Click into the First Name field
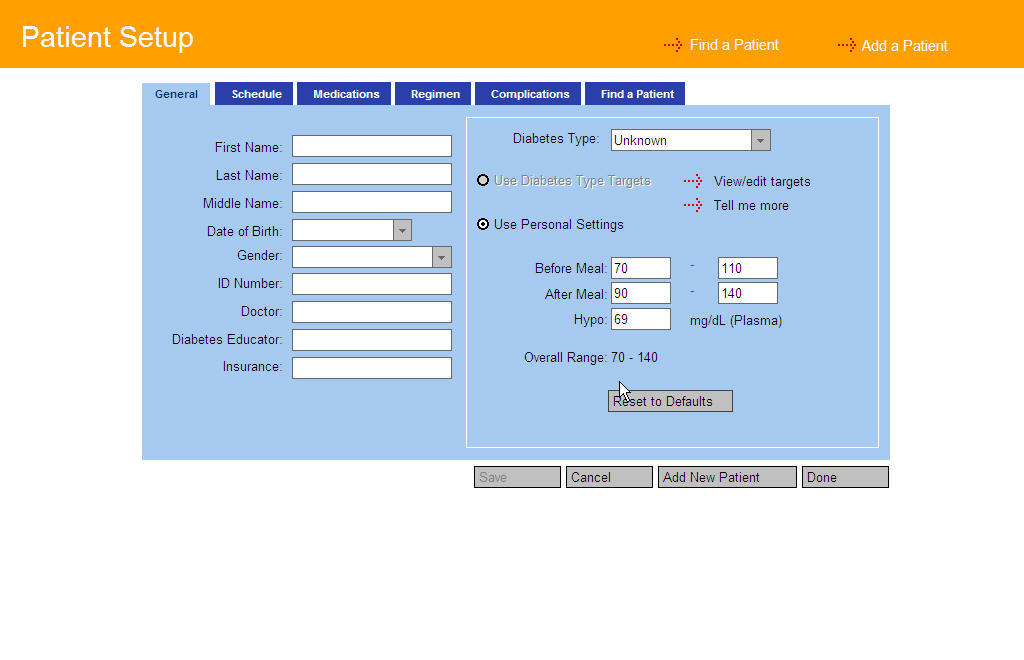 click(372, 147)
